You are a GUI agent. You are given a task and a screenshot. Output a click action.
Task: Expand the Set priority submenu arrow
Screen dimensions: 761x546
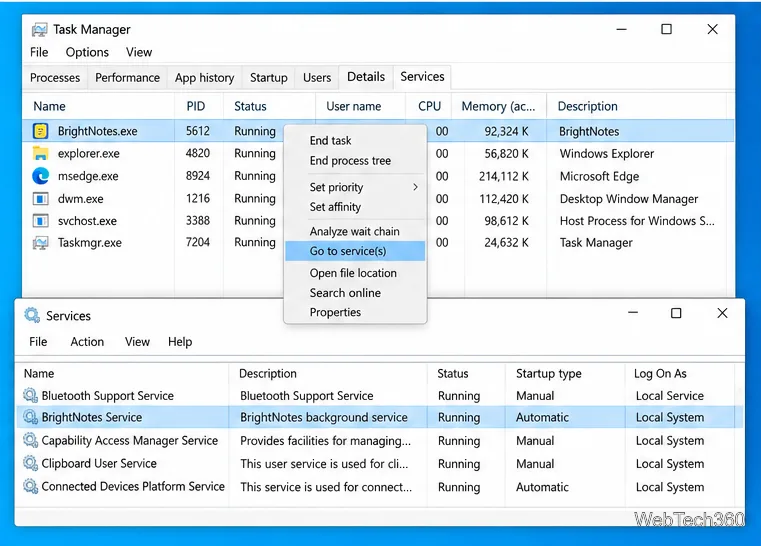(x=415, y=187)
